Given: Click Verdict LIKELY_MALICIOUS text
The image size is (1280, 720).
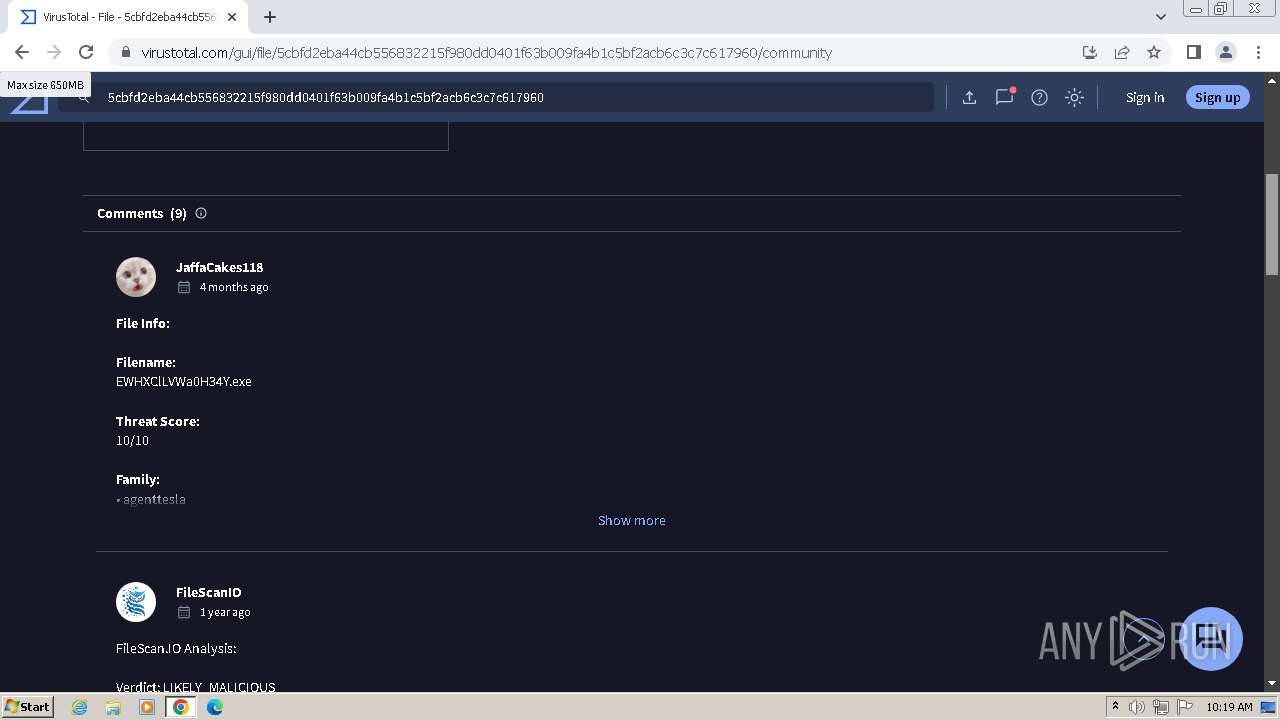Looking at the screenshot, I should (196, 687).
